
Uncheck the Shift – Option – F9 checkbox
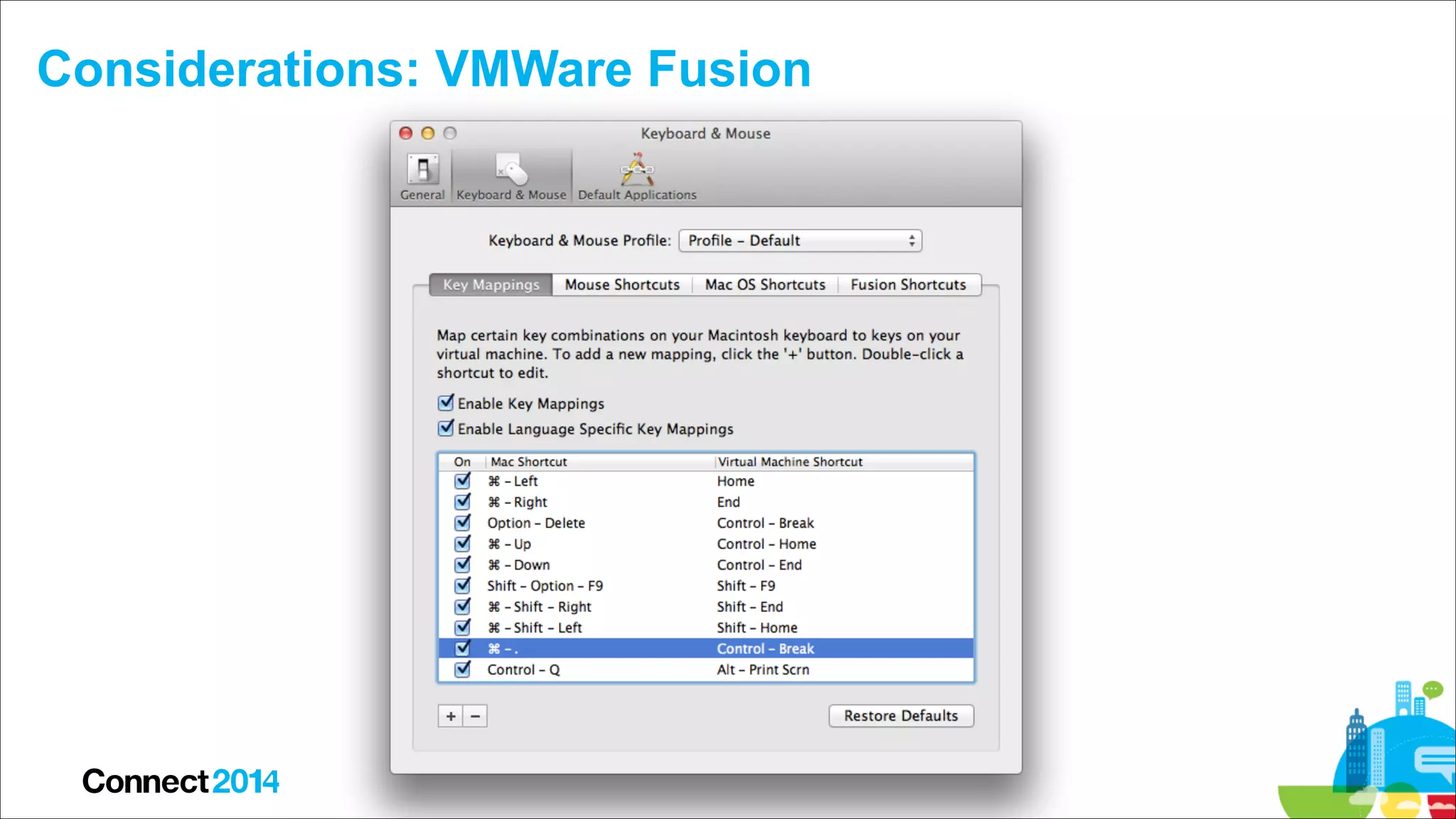point(462,586)
